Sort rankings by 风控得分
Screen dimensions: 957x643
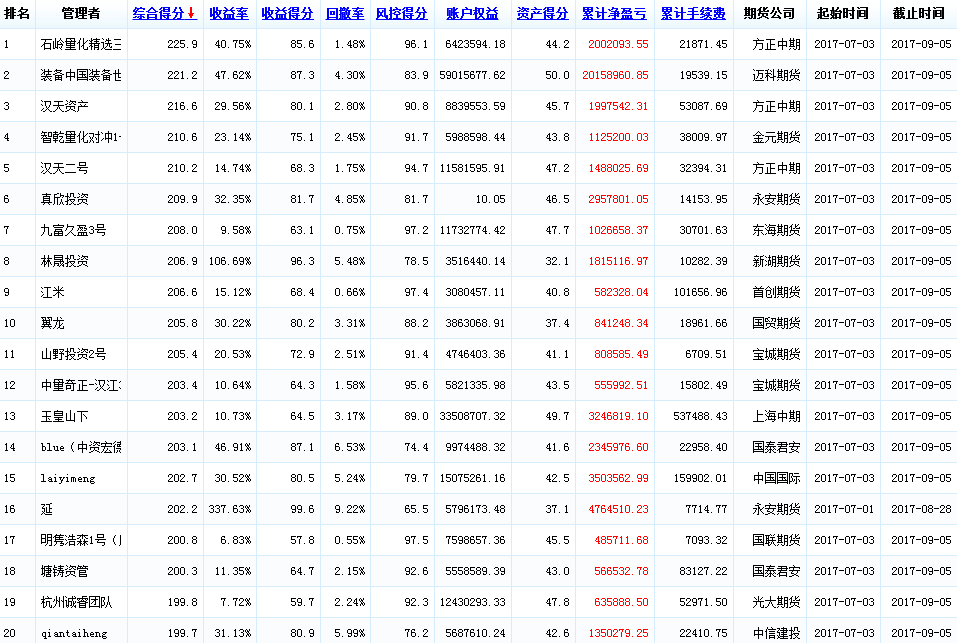coord(402,13)
